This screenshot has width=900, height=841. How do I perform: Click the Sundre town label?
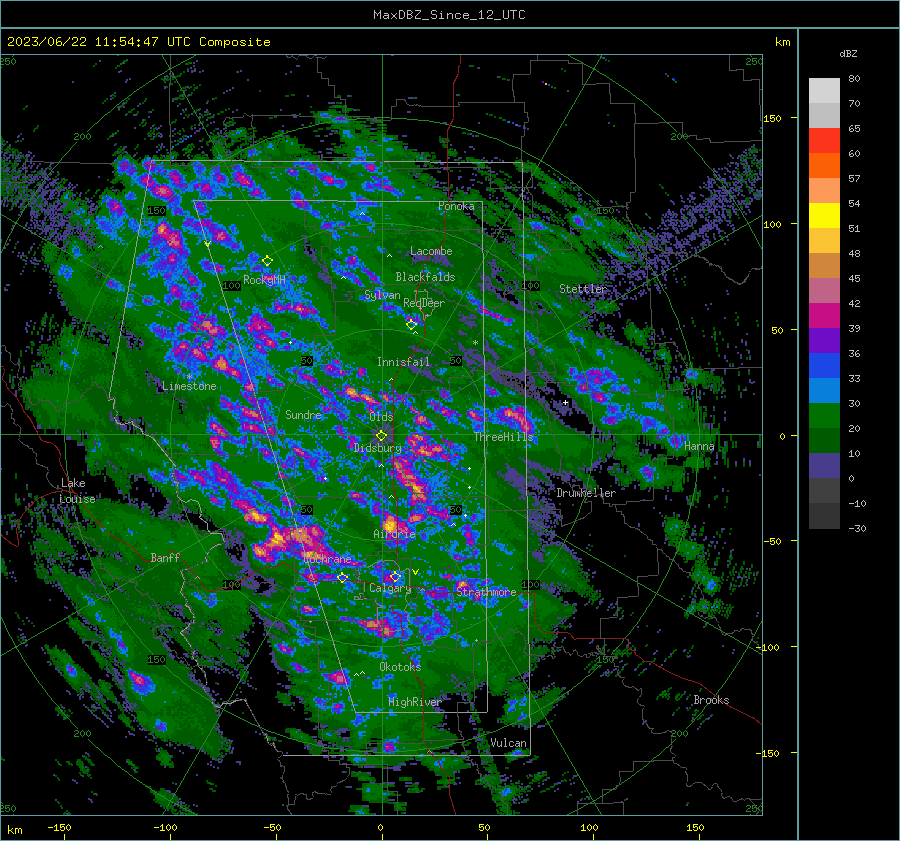303,414
